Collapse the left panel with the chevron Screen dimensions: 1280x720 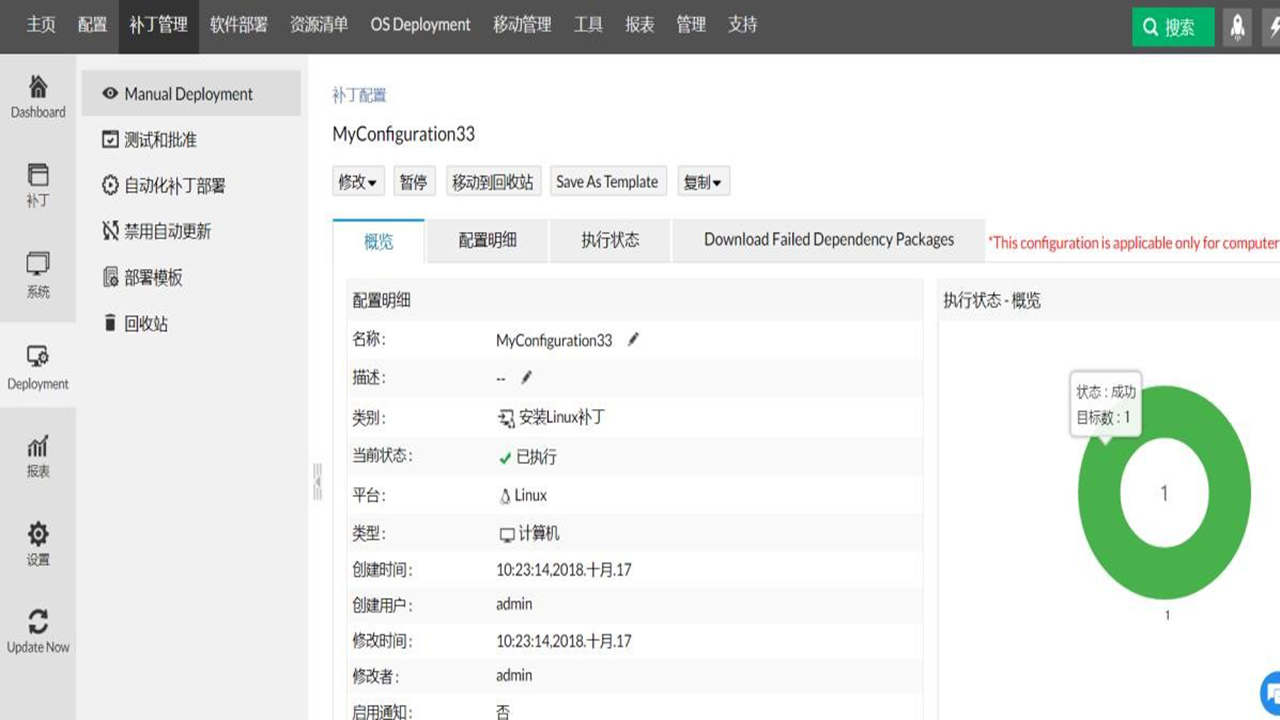[x=318, y=481]
